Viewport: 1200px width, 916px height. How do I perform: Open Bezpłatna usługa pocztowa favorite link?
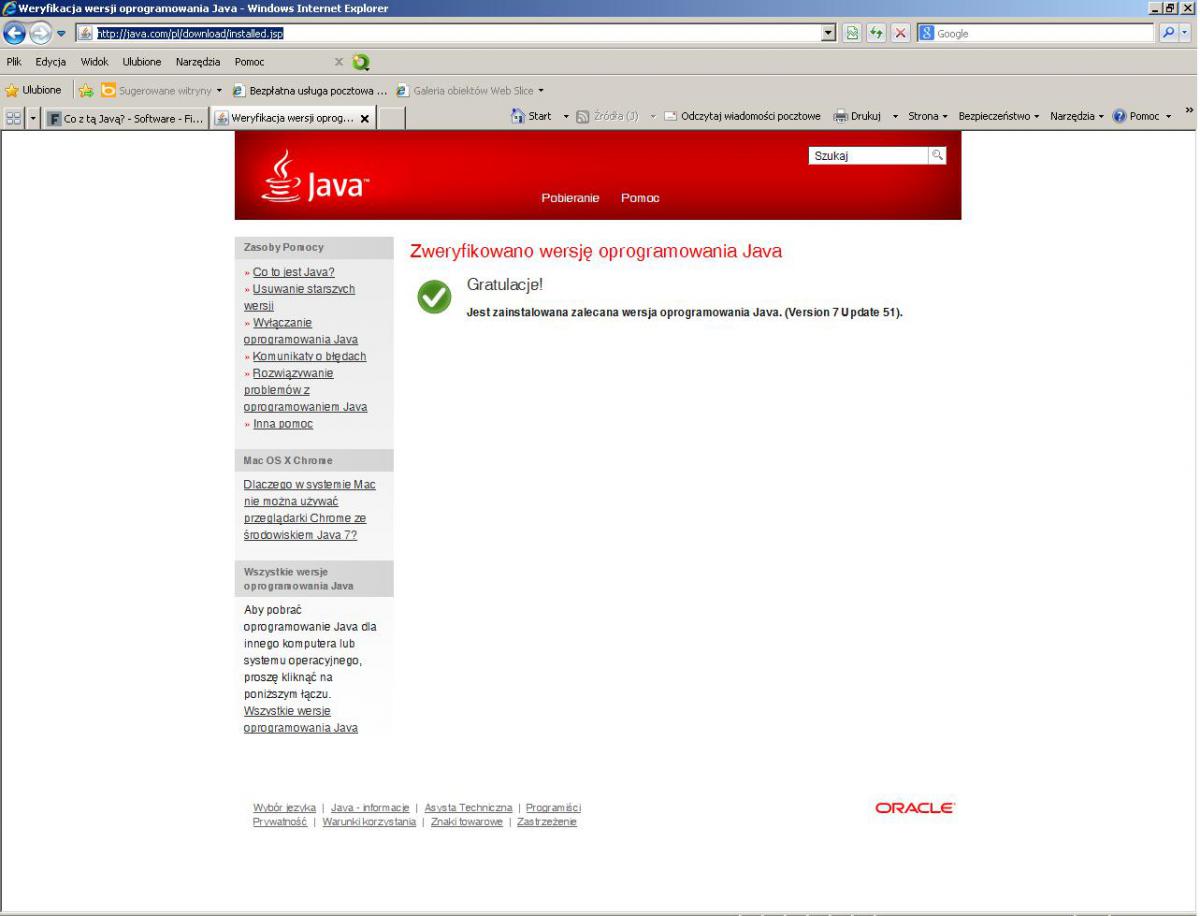pyautogui.click(x=311, y=89)
